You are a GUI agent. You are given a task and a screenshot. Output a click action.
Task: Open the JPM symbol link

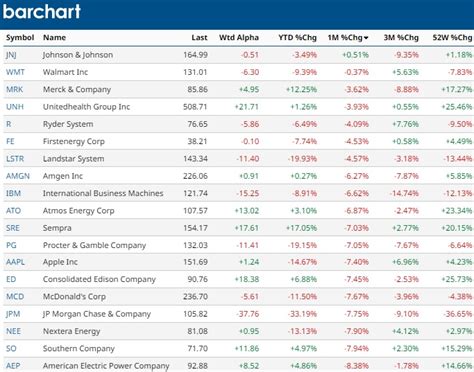[x=13, y=314]
